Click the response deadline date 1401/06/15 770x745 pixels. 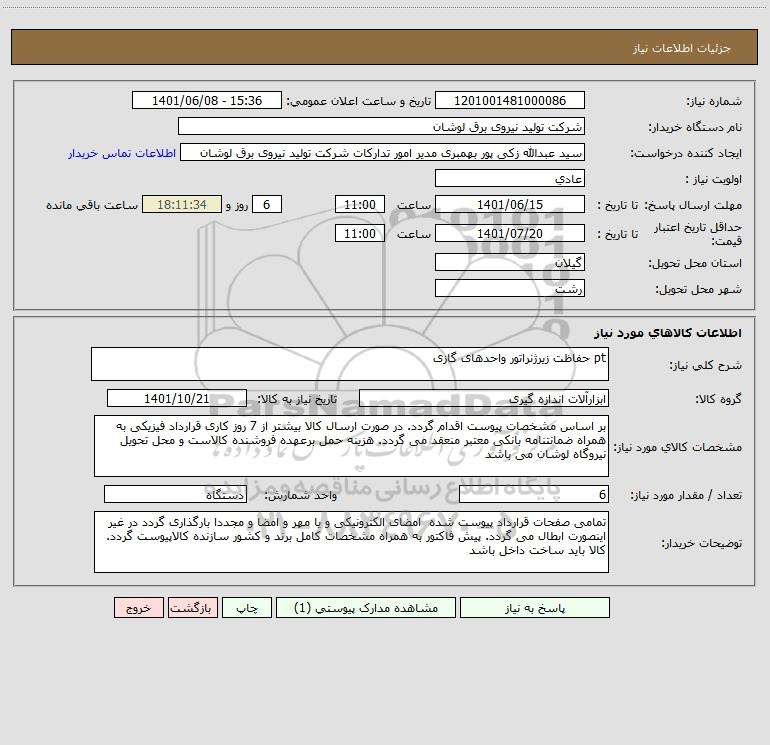[x=510, y=204]
